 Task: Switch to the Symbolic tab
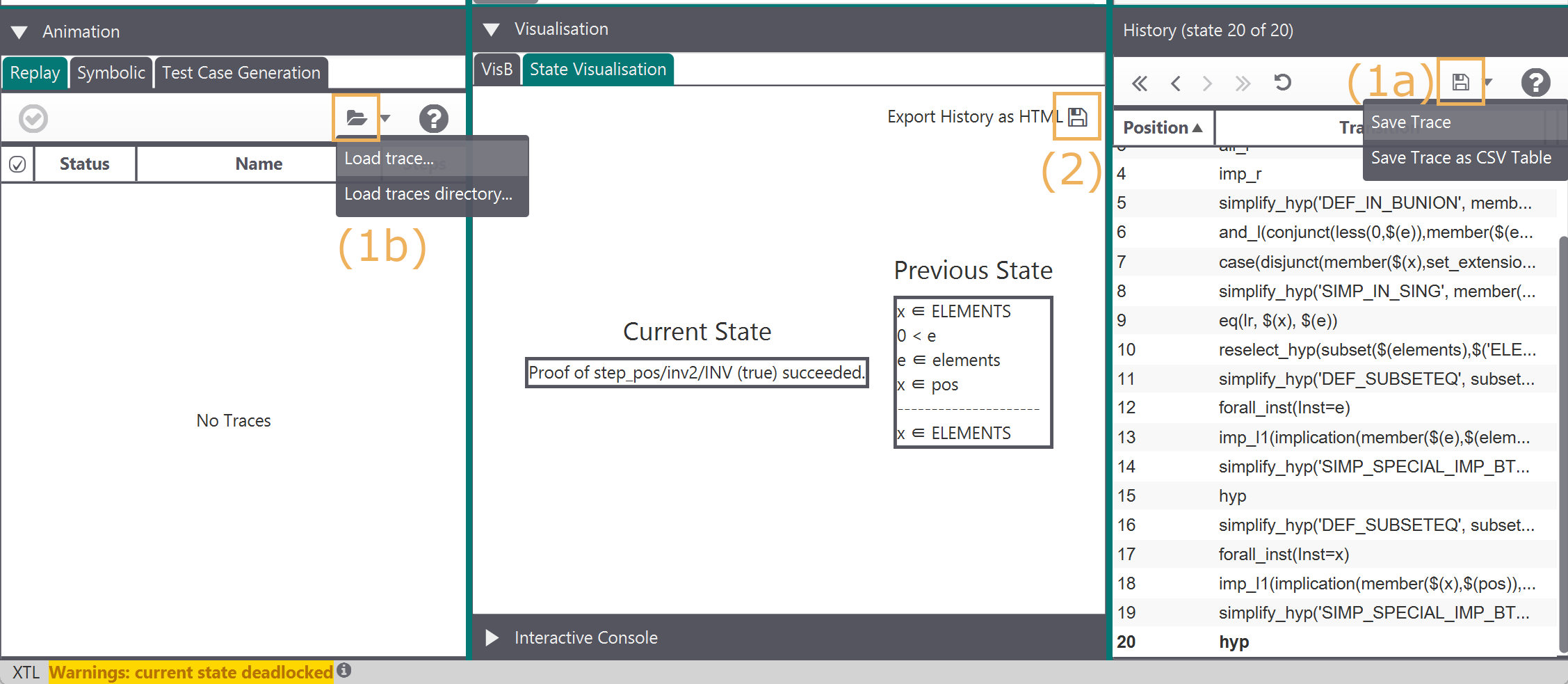pyautogui.click(x=111, y=73)
